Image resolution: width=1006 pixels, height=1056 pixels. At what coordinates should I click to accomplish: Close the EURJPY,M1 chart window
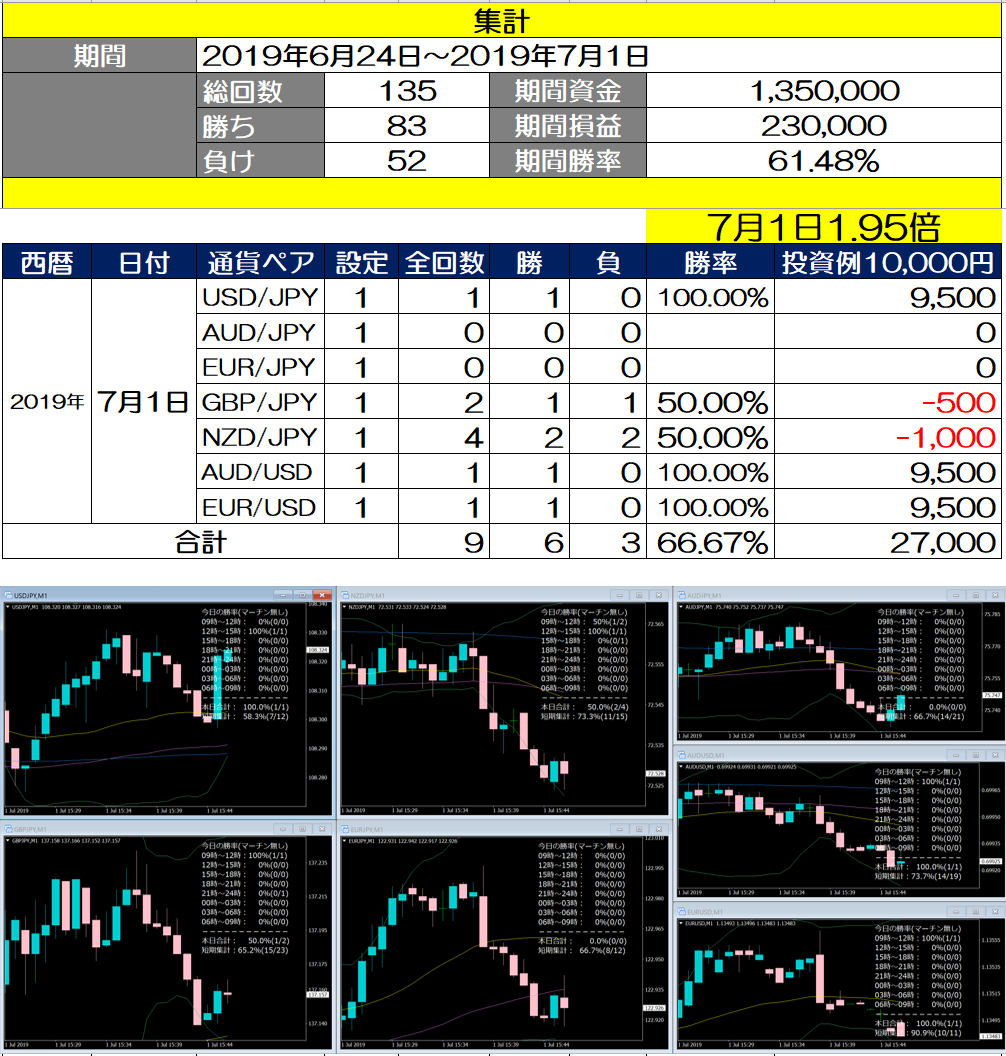point(659,829)
